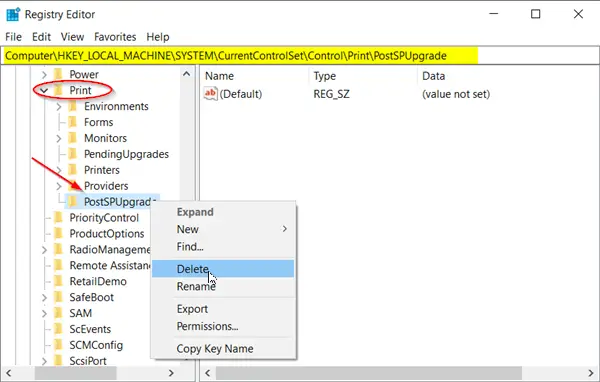Expand the Power key
The width and height of the screenshot is (600, 382).
tap(44, 74)
